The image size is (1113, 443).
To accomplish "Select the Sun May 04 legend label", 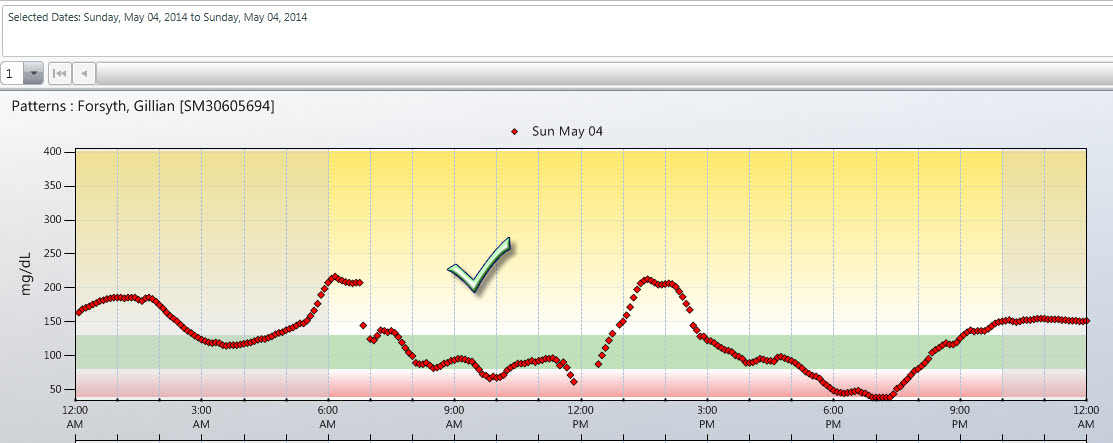I will (567, 131).
